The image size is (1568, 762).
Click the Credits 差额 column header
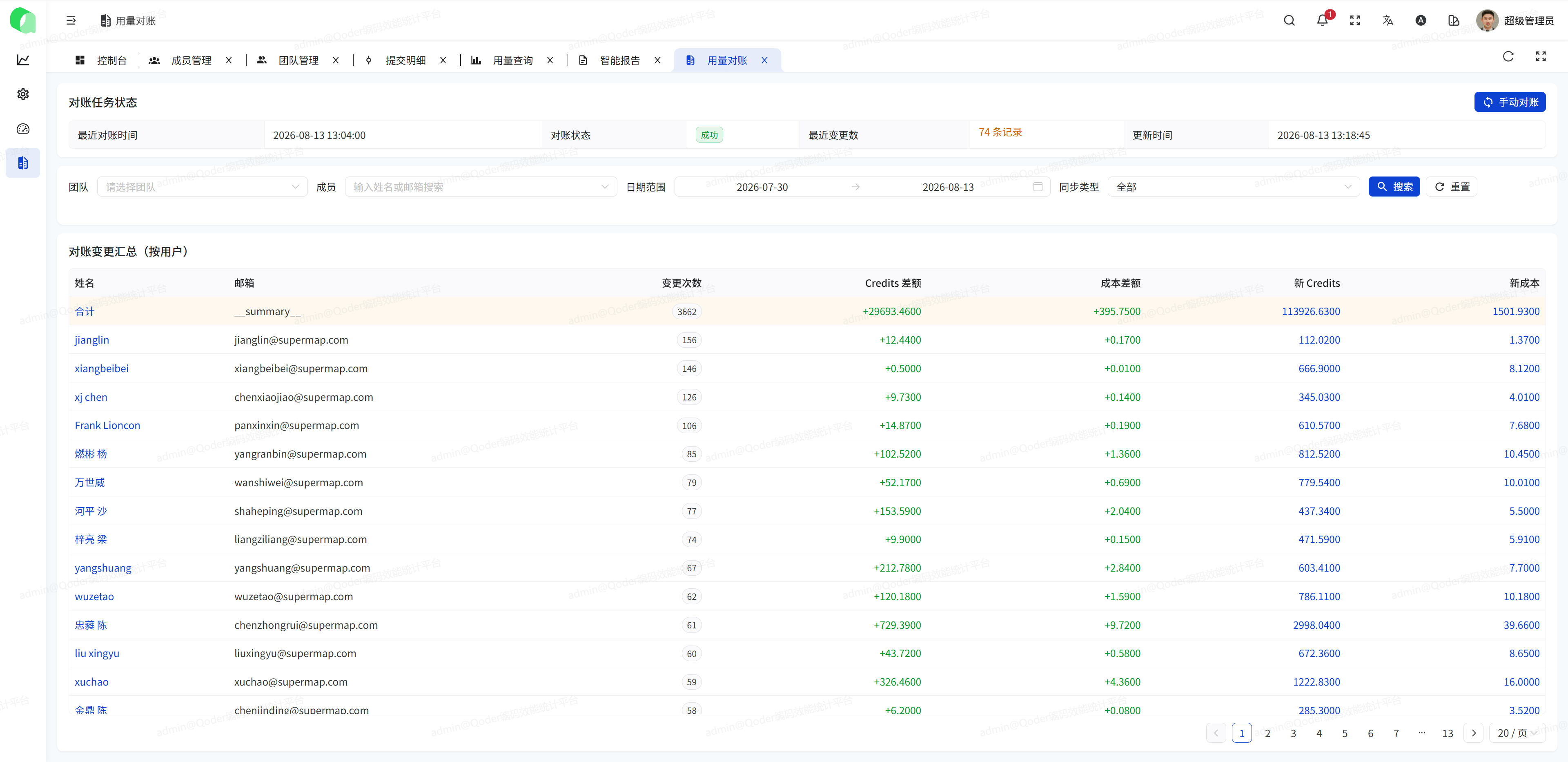[892, 283]
